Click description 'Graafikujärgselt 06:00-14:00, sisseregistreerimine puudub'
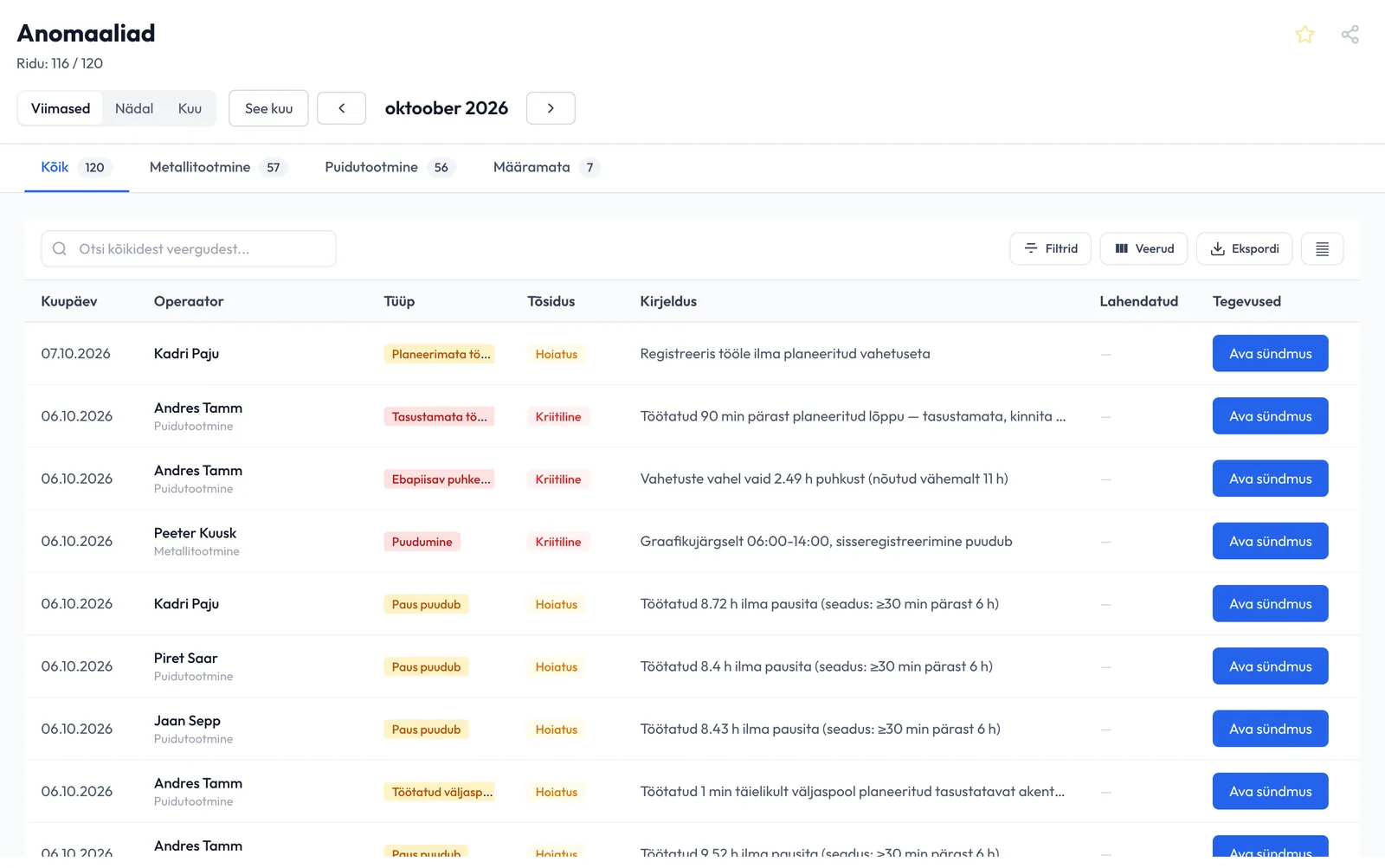This screenshot has height=868, width=1385. (x=826, y=542)
